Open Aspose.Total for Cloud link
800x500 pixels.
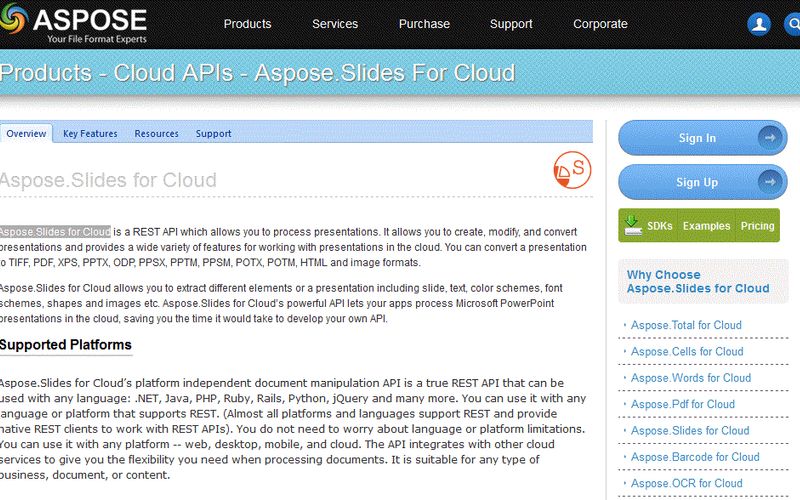point(686,325)
